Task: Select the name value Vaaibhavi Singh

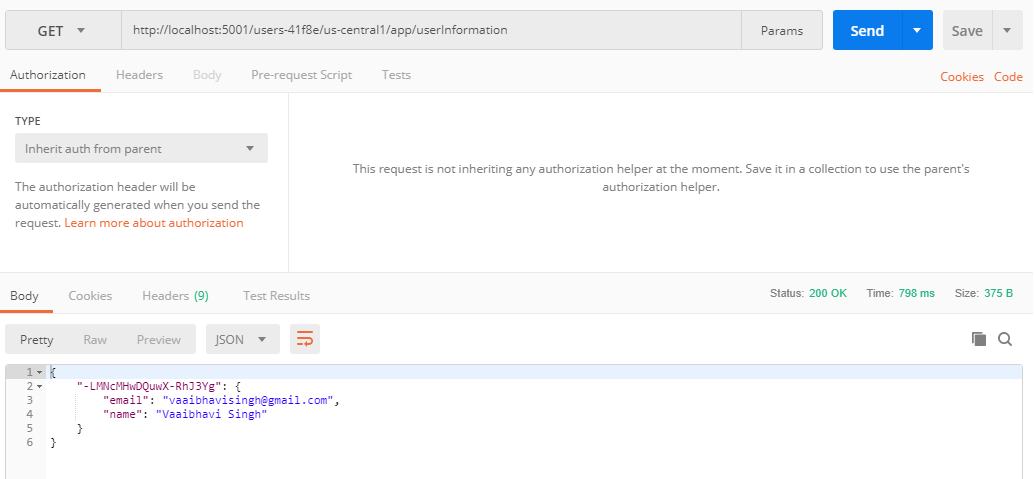Action: 211,414
